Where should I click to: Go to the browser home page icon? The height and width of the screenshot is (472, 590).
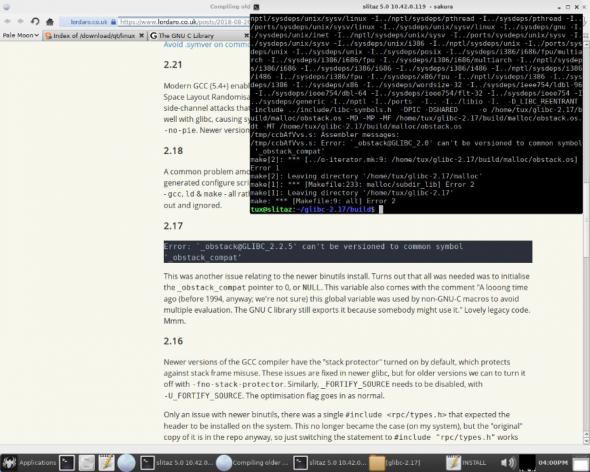pos(50,22)
